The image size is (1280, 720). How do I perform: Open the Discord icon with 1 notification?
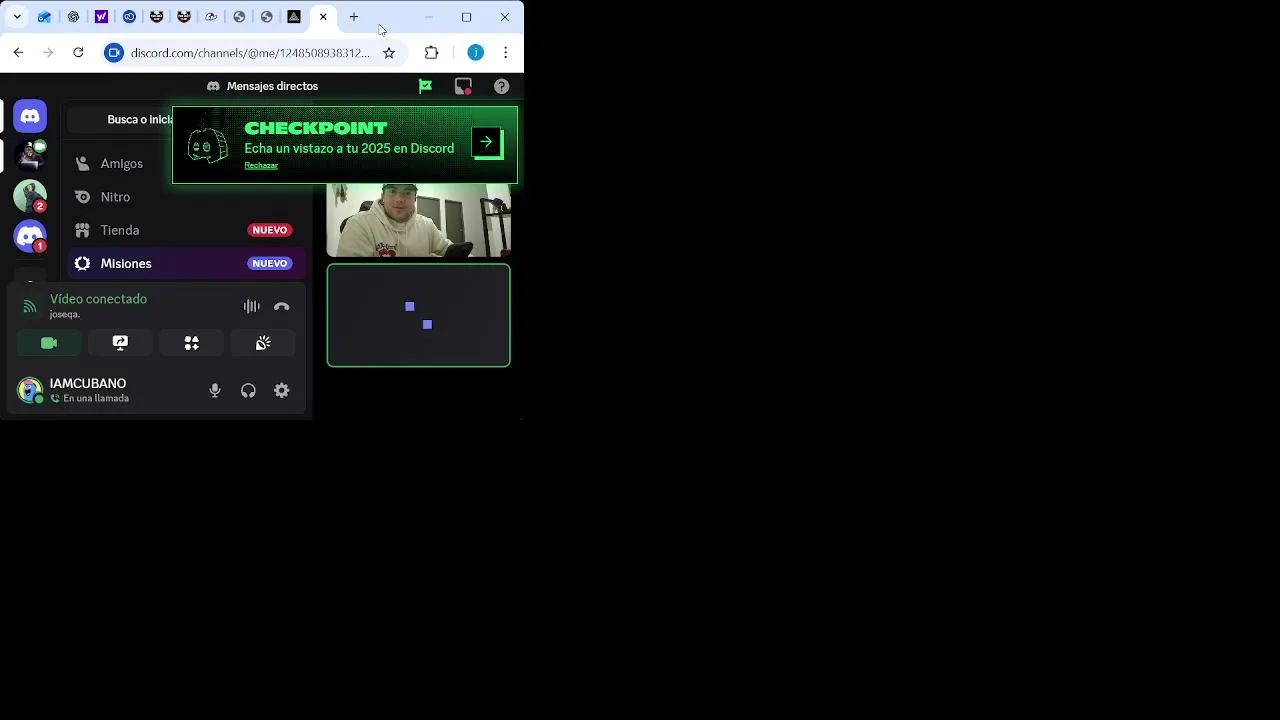click(30, 236)
